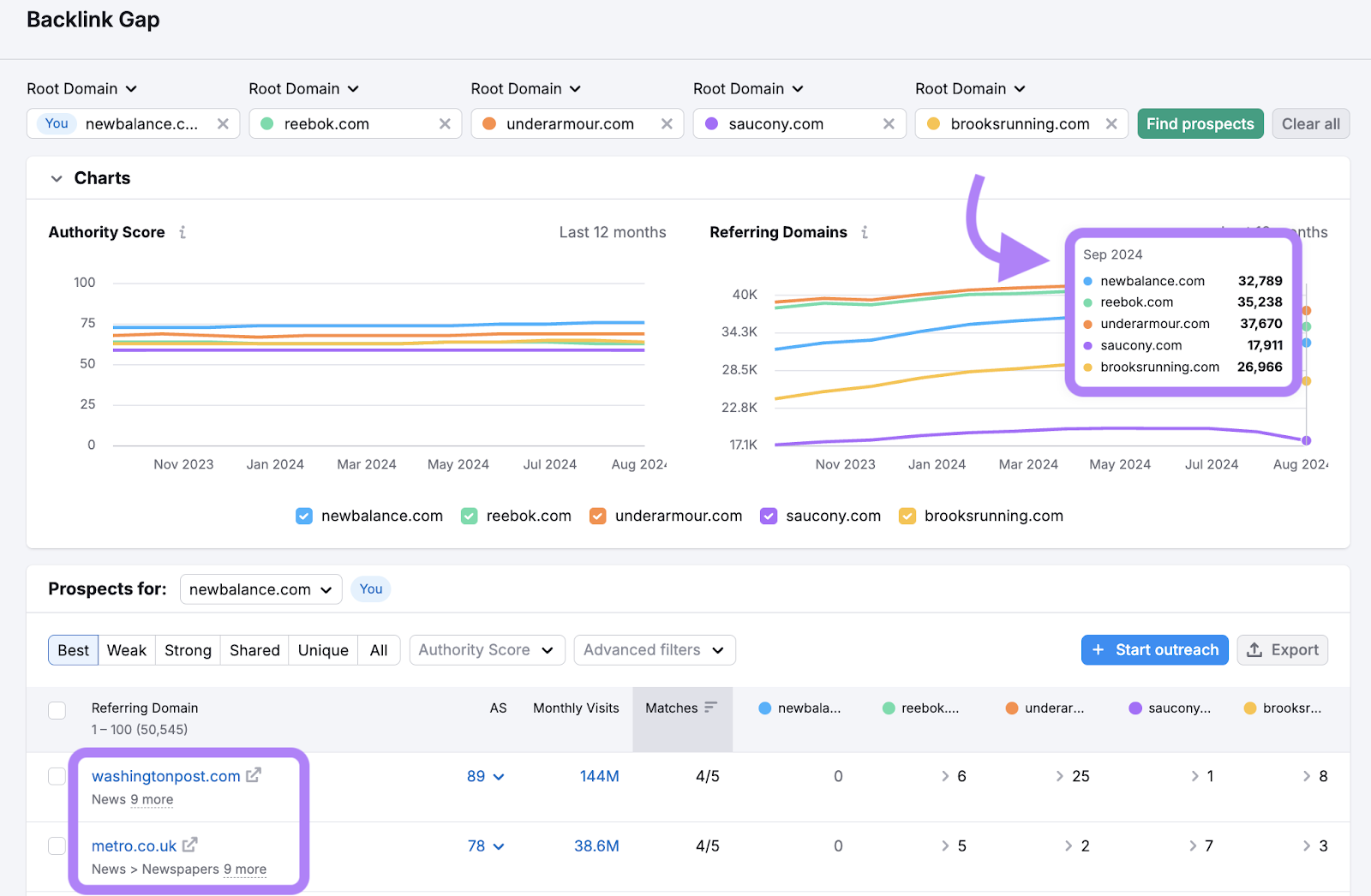1371x896 pixels.
Task: Click the 38.6M monthly visits value
Action: click(596, 846)
